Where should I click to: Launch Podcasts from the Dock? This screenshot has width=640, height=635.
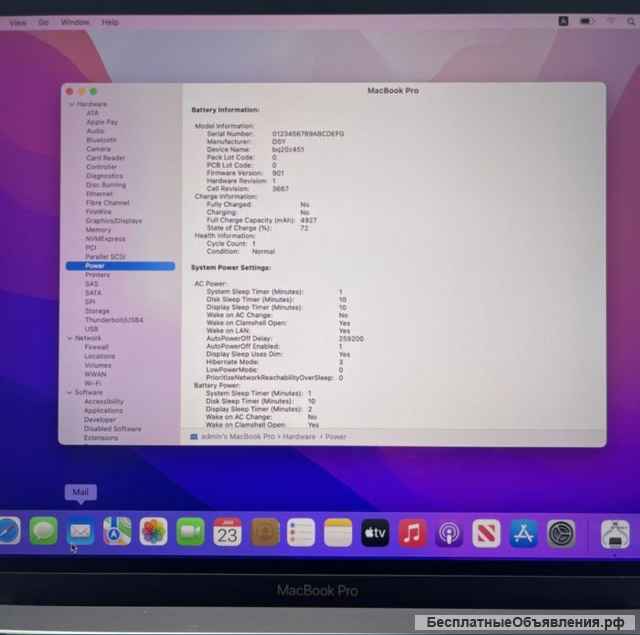tap(449, 533)
